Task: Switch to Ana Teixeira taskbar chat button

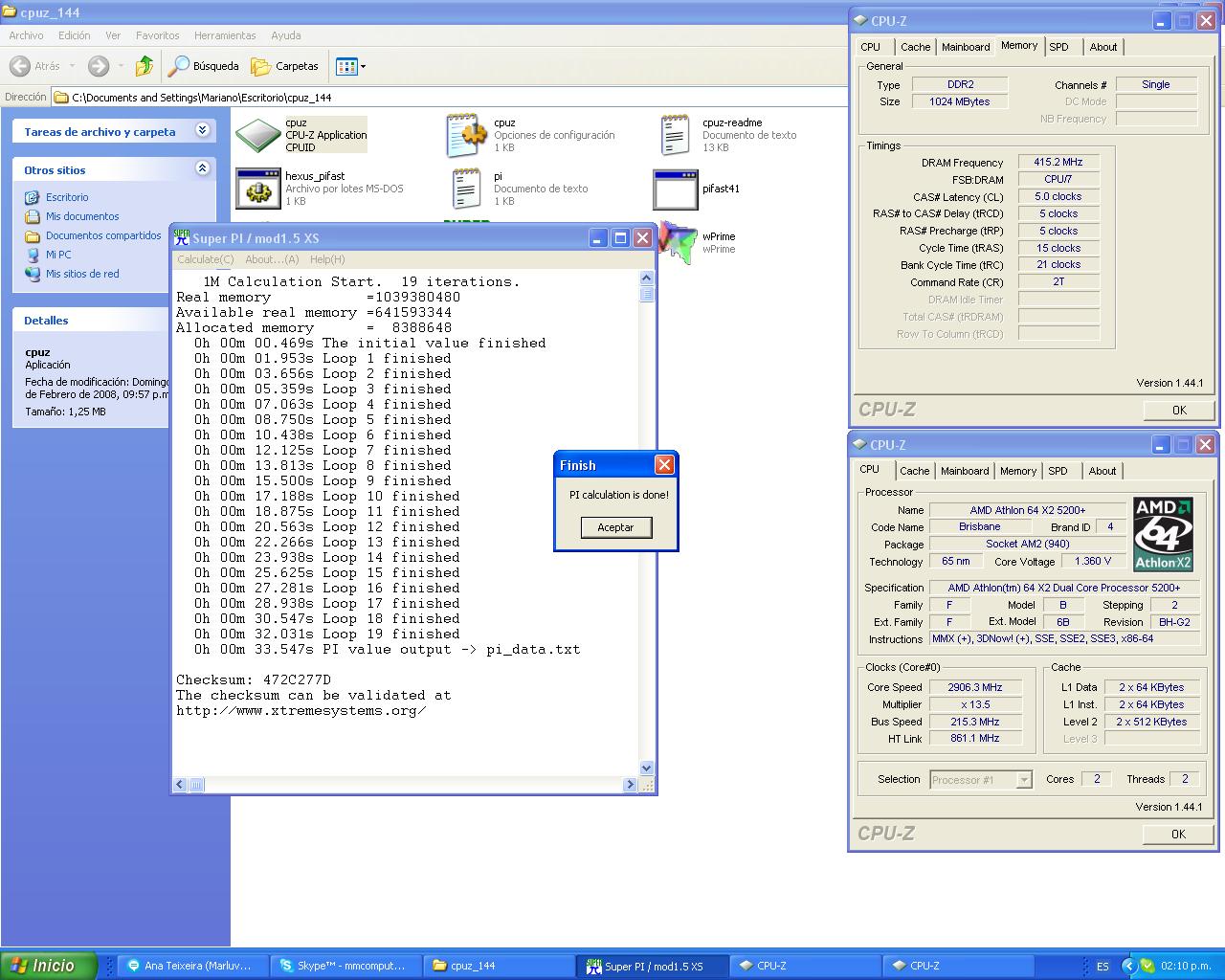Action: [192, 966]
